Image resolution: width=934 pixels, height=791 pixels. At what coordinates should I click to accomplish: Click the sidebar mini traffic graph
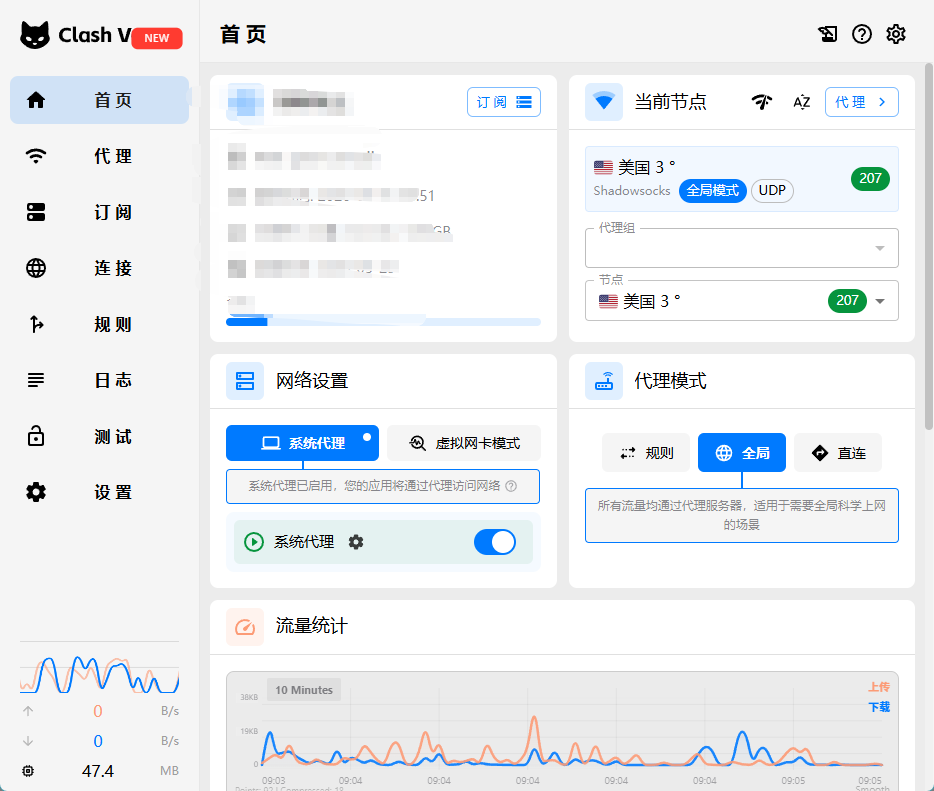click(x=99, y=674)
